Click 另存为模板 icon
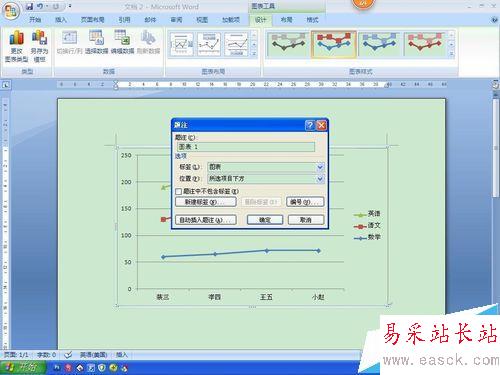The image size is (500, 375). (x=39, y=46)
